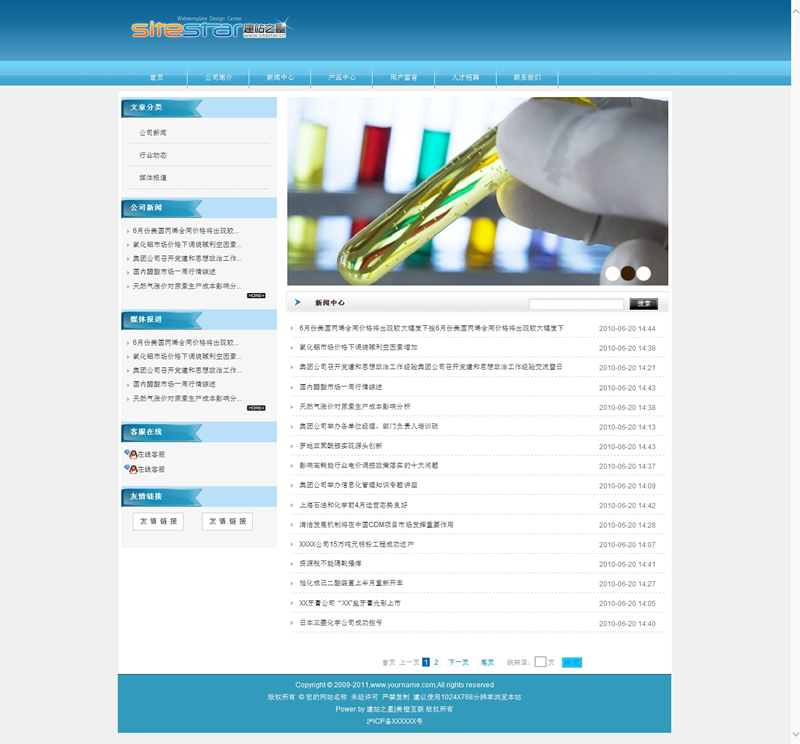The image size is (800, 744).
Task: Click the jump-to-page number box
Action: [540, 662]
